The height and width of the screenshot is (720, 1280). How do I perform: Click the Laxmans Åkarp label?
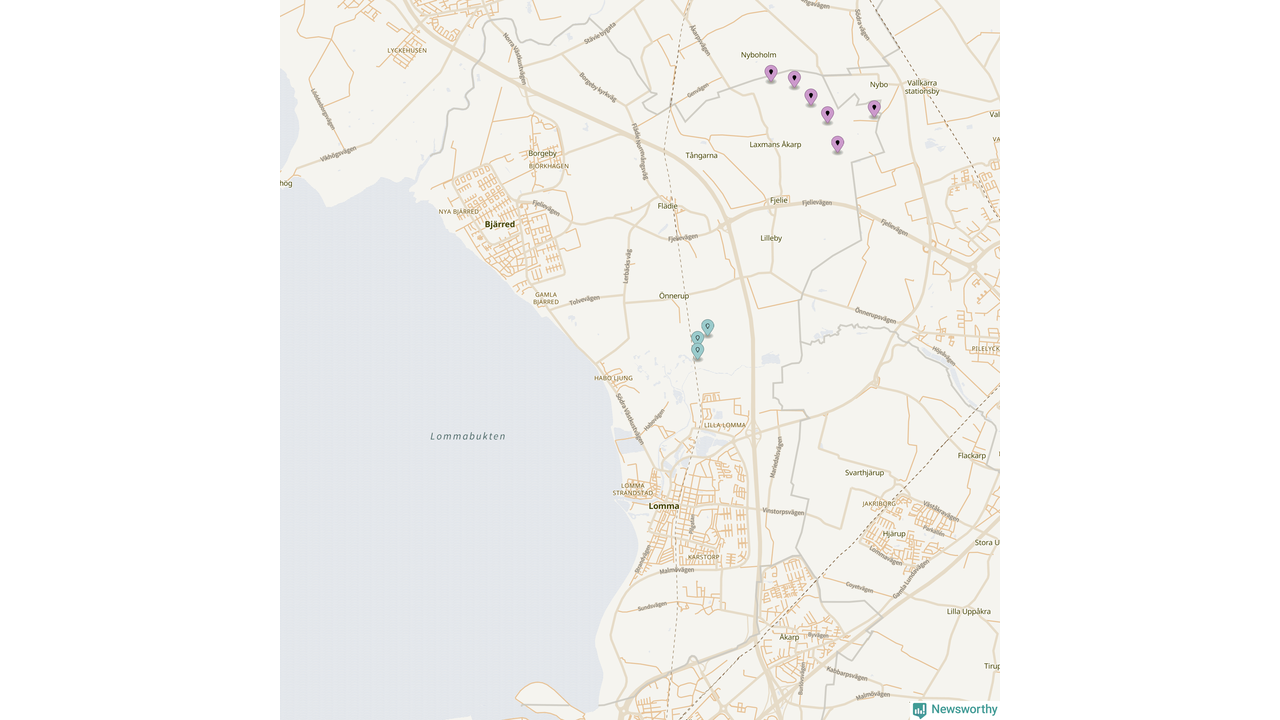tap(775, 144)
